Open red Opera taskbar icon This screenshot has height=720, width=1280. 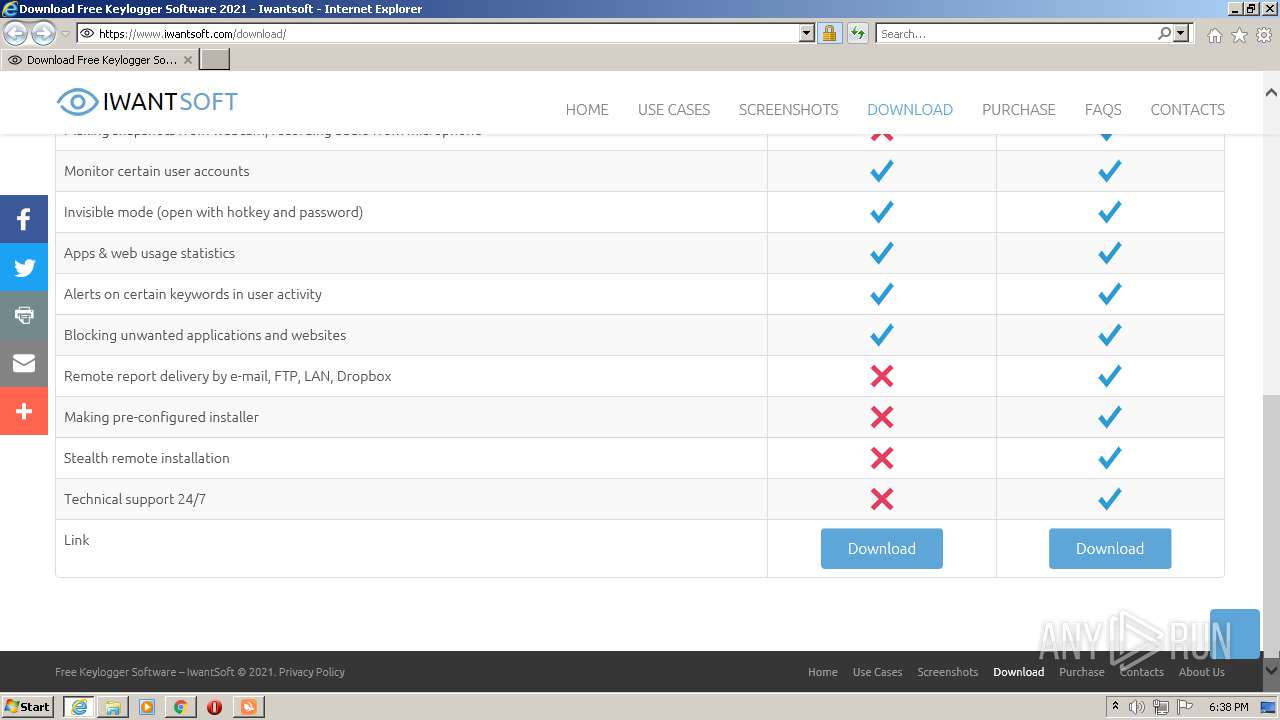(x=214, y=707)
